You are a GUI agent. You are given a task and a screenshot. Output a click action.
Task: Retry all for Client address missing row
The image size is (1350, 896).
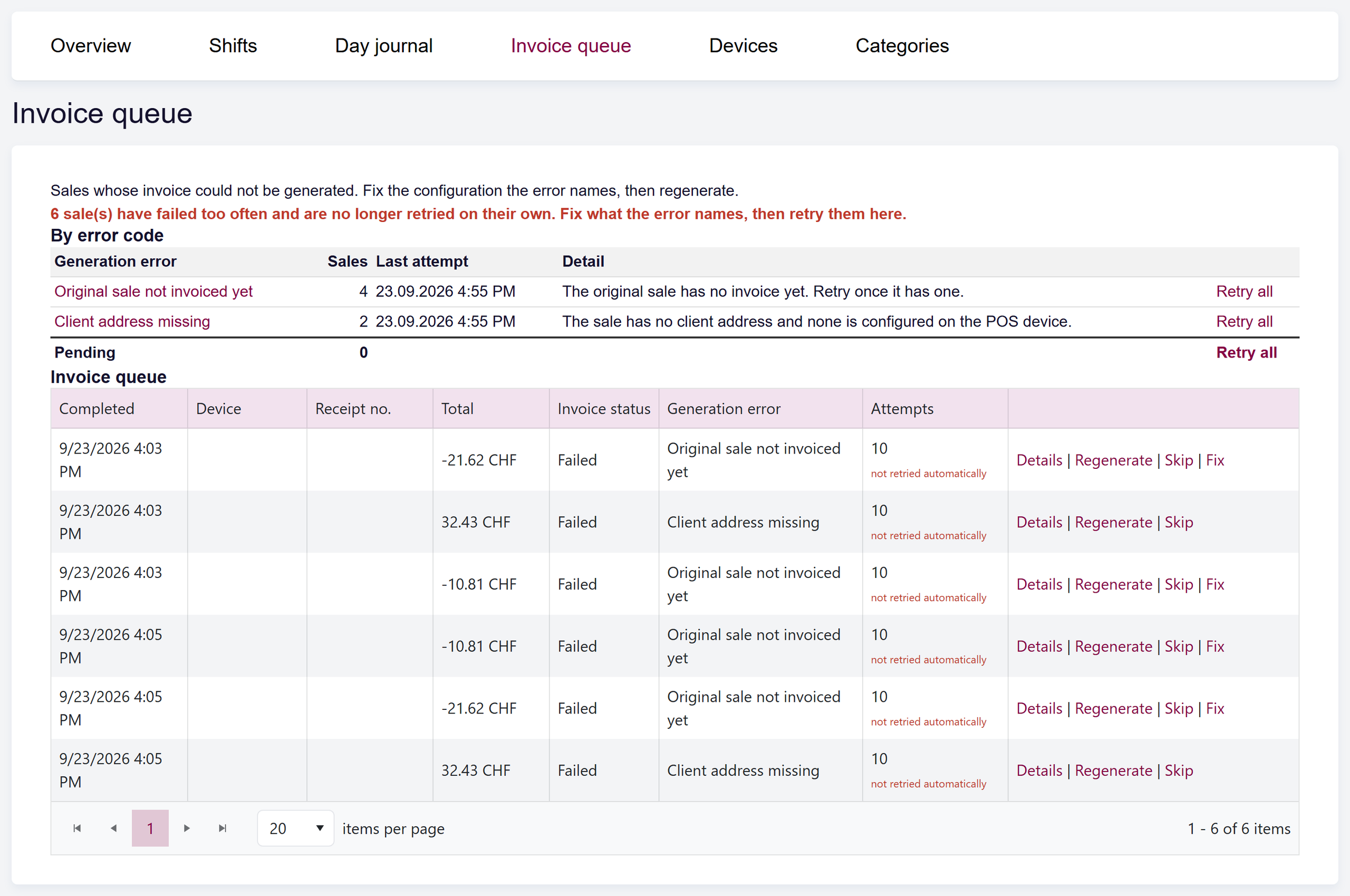coord(1245,321)
